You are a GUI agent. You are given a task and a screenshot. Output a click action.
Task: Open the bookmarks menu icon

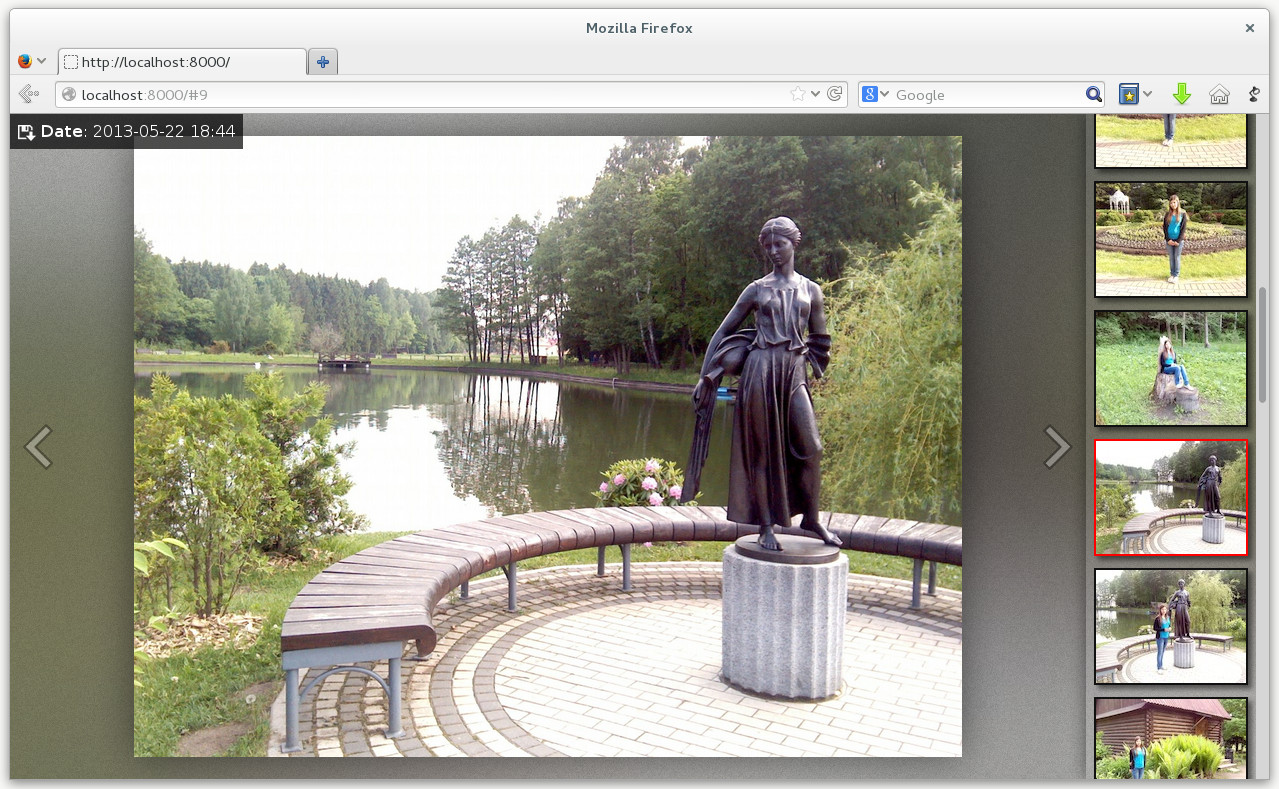pyautogui.click(x=1128, y=94)
